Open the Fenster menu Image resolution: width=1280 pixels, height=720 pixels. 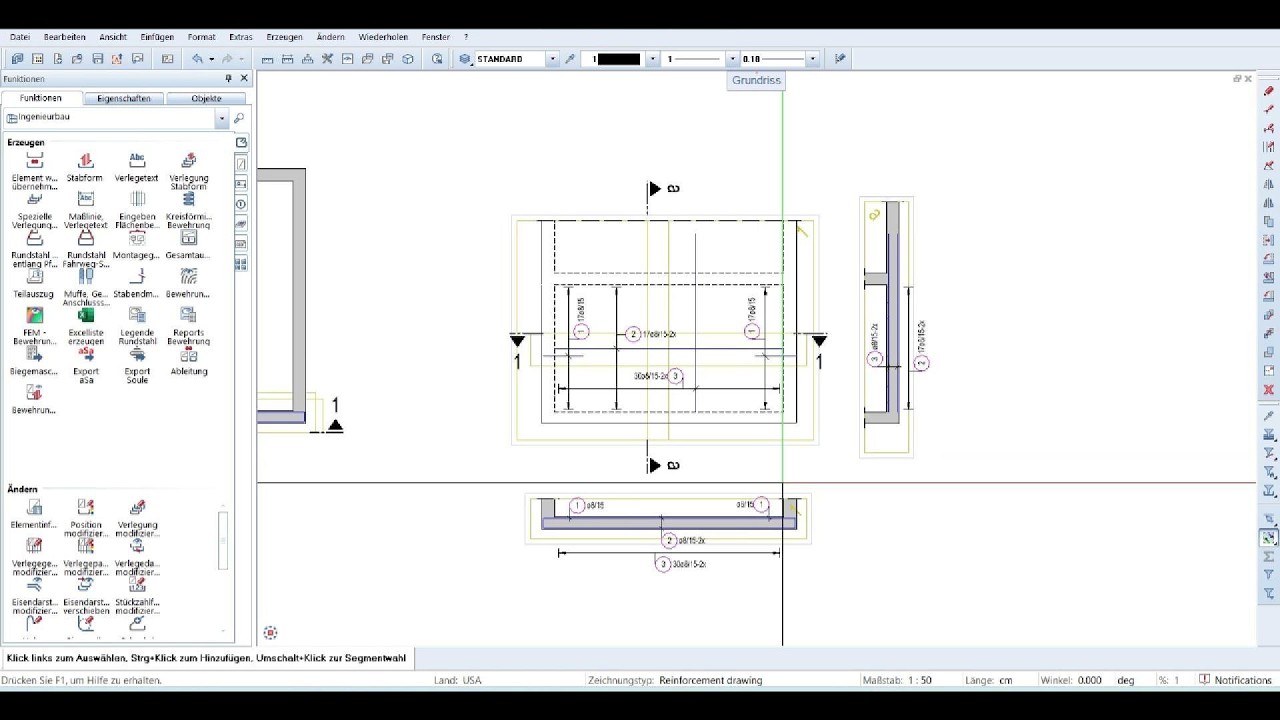[x=436, y=37]
